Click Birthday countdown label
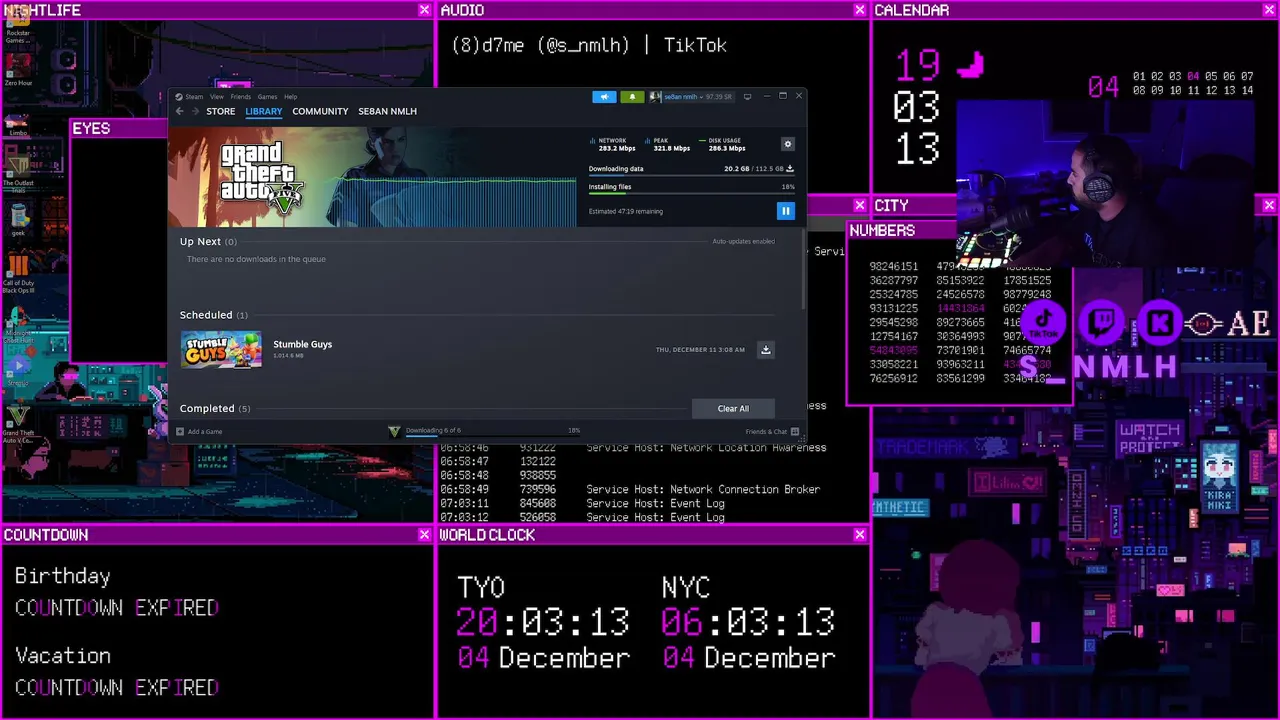 click(62, 577)
